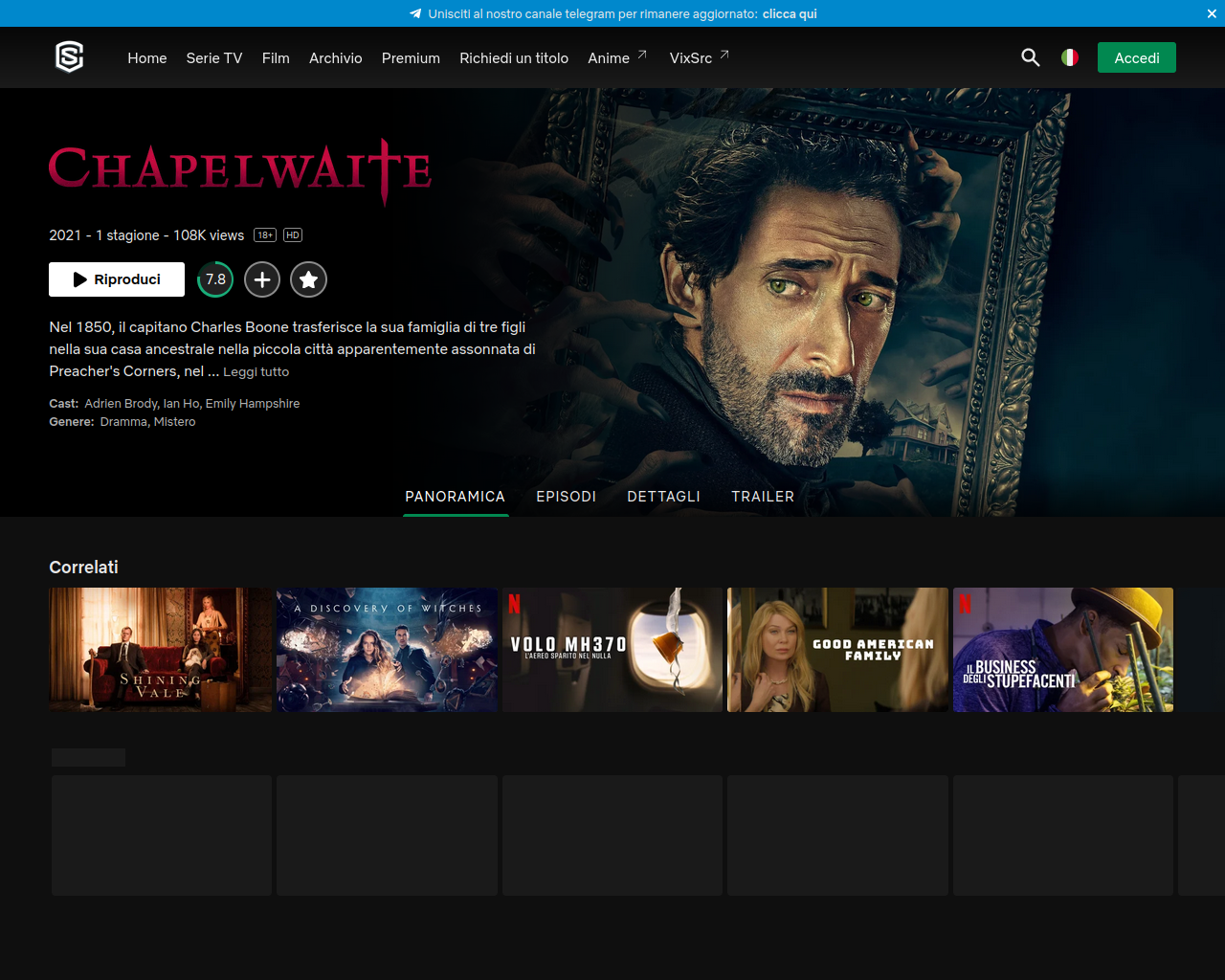The height and width of the screenshot is (980, 1225).
Task: Click the HD quality badge
Action: click(x=293, y=235)
